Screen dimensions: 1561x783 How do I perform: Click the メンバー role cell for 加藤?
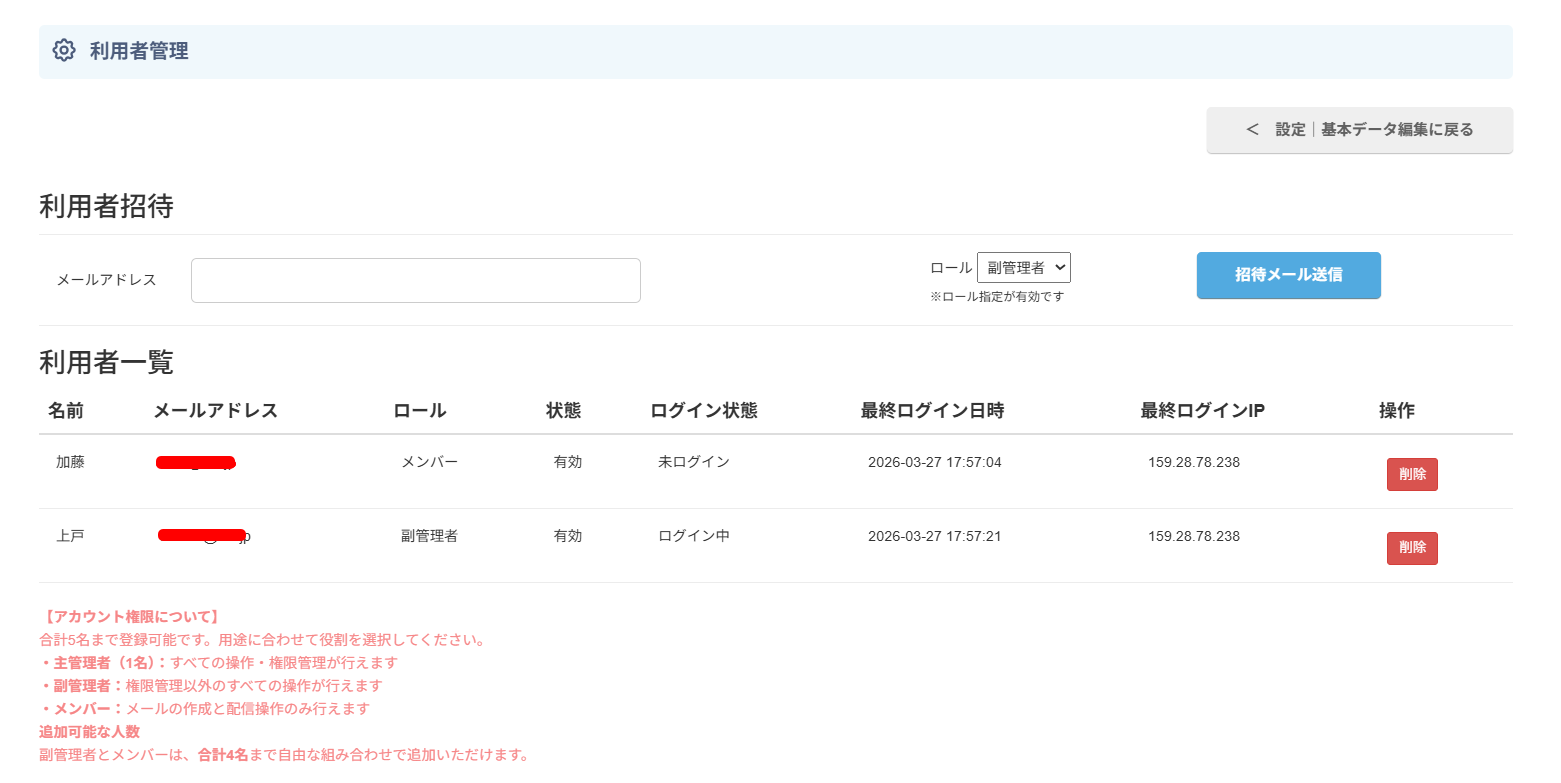[429, 462]
